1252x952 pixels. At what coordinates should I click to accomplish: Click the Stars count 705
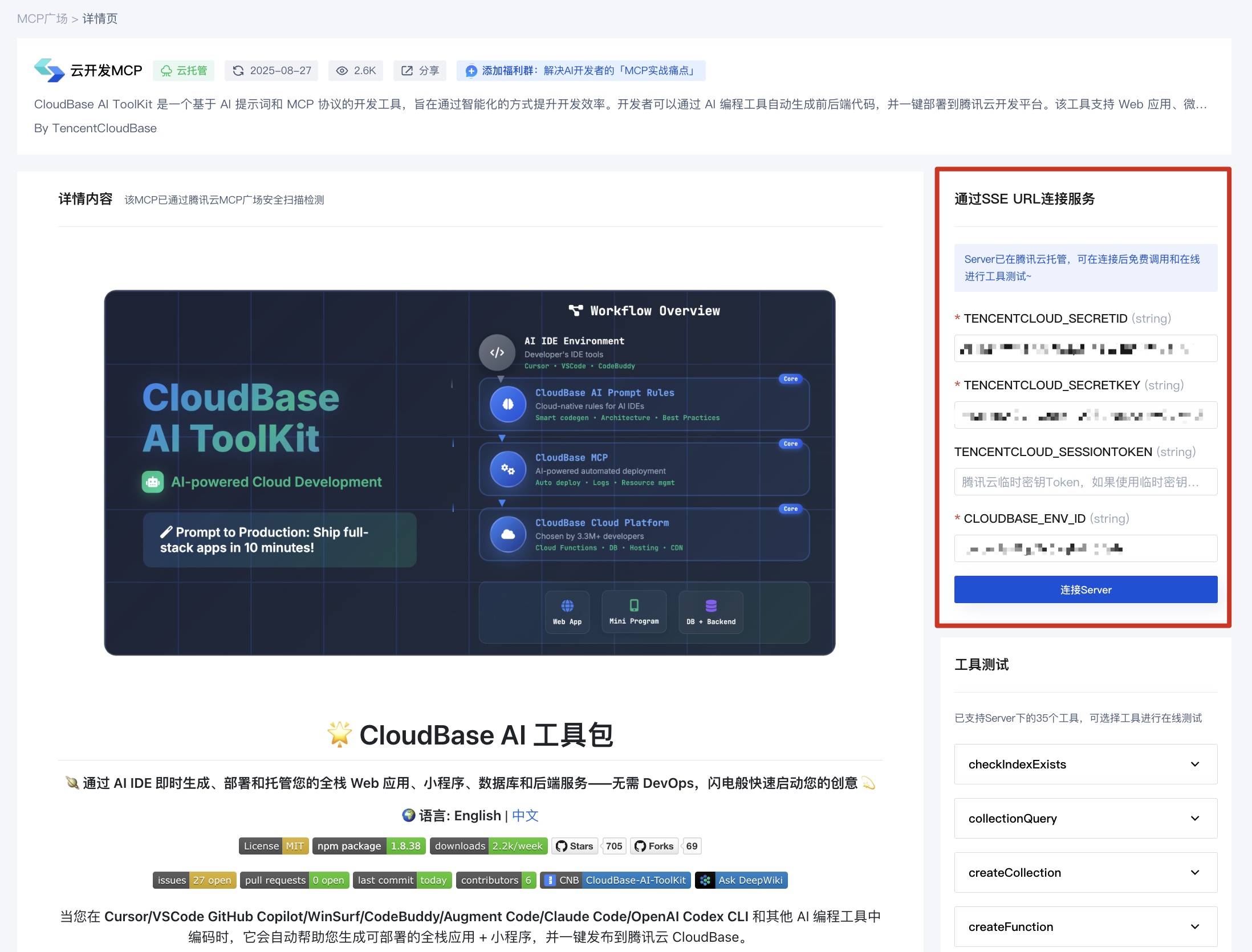(614, 846)
